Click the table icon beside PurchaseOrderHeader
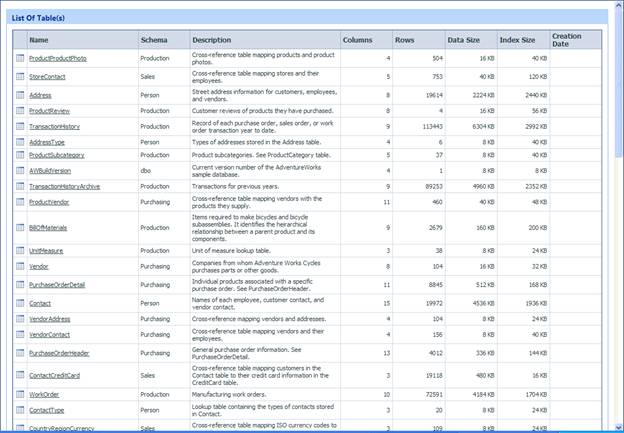 click(x=20, y=353)
